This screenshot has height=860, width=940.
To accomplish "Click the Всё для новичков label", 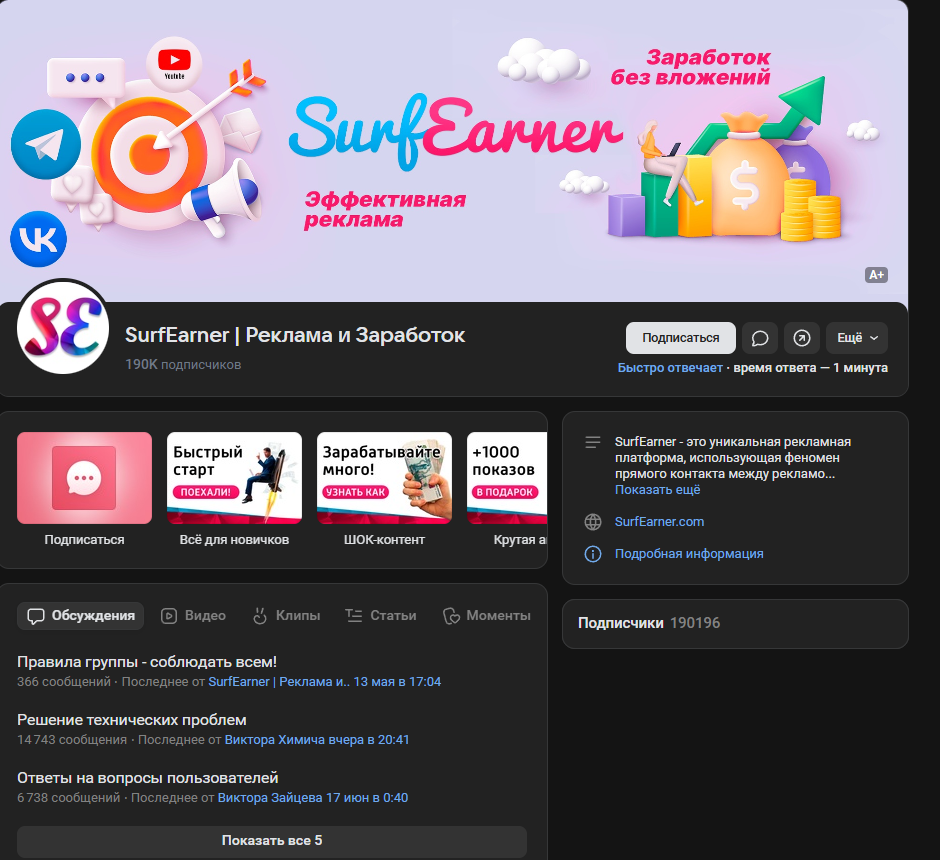I will pos(234,540).
